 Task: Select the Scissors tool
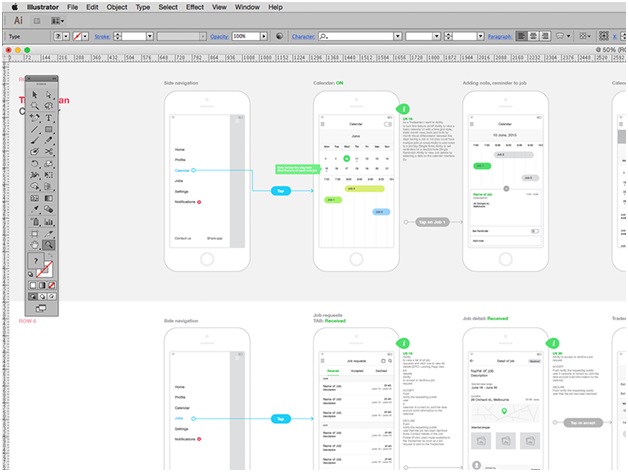[49, 153]
